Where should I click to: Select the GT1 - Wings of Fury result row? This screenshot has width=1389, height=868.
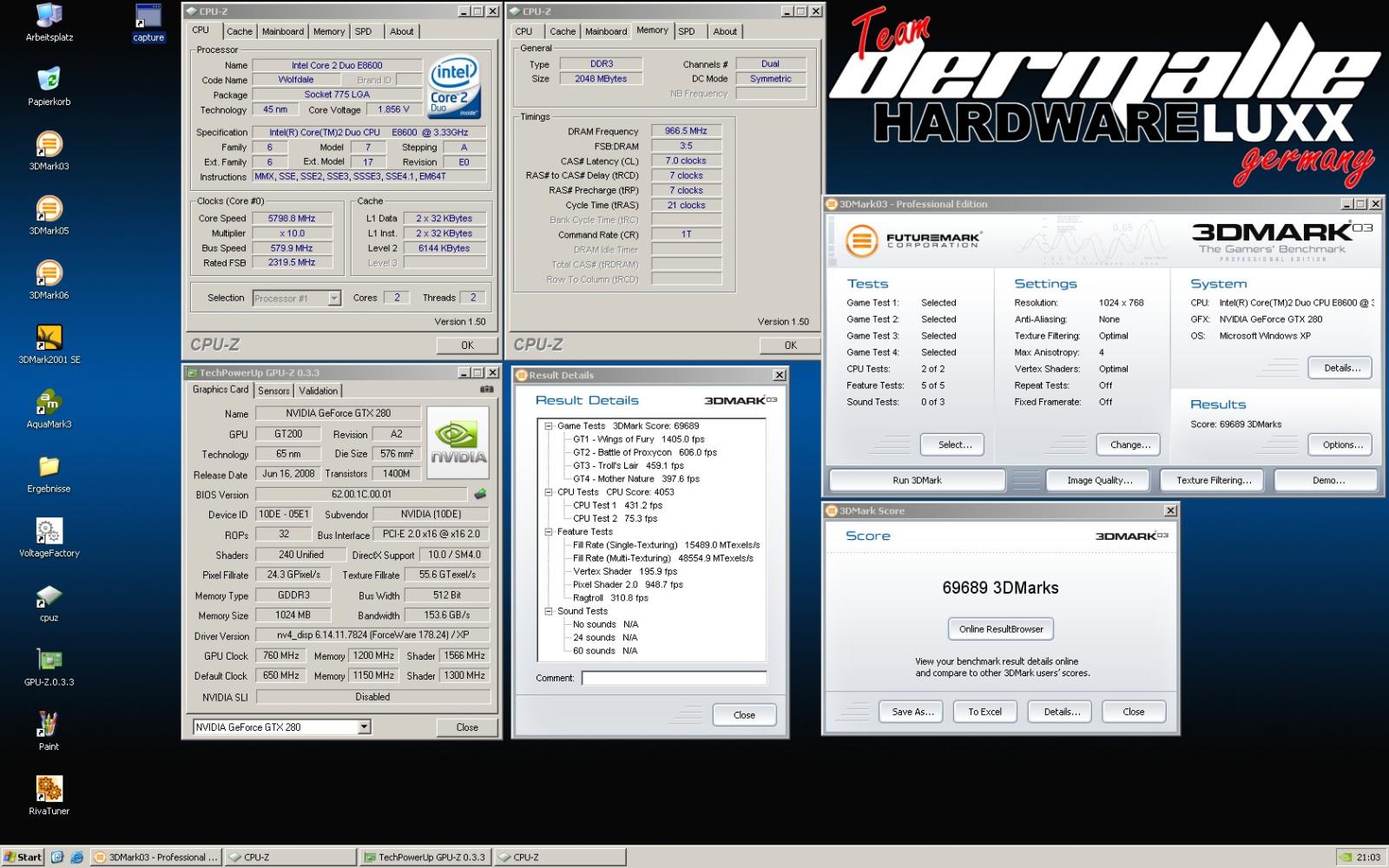(639, 439)
